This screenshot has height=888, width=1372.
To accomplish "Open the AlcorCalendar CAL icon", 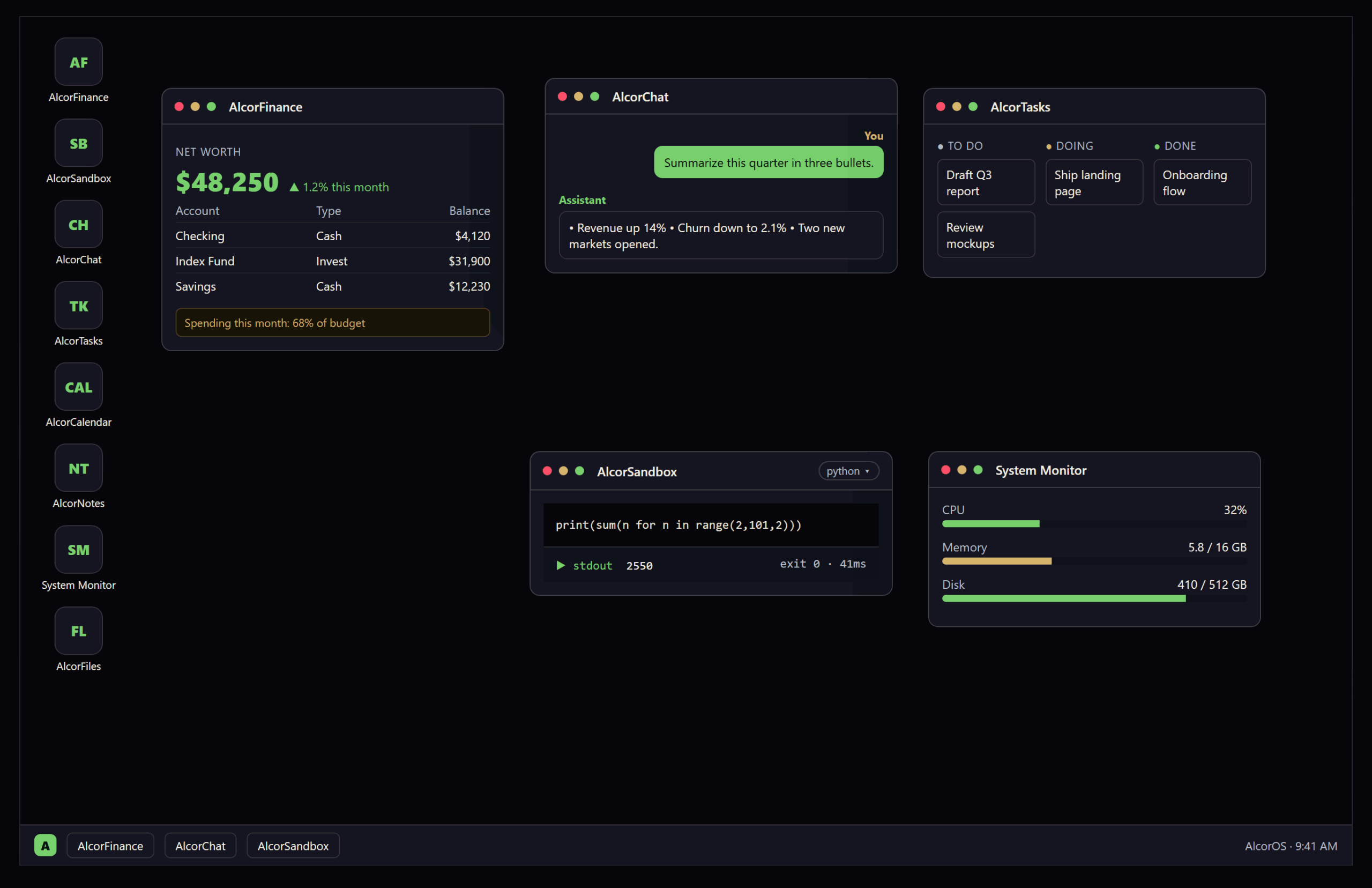I will (x=78, y=387).
